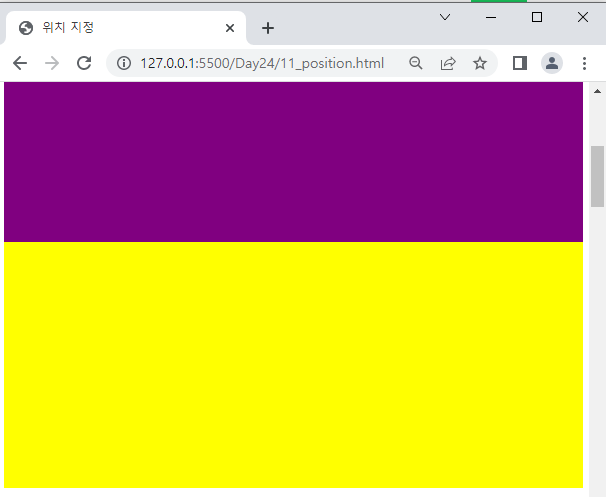The height and width of the screenshot is (497, 606).
Task: Click the vertical scrollbar thumb
Action: click(597, 176)
